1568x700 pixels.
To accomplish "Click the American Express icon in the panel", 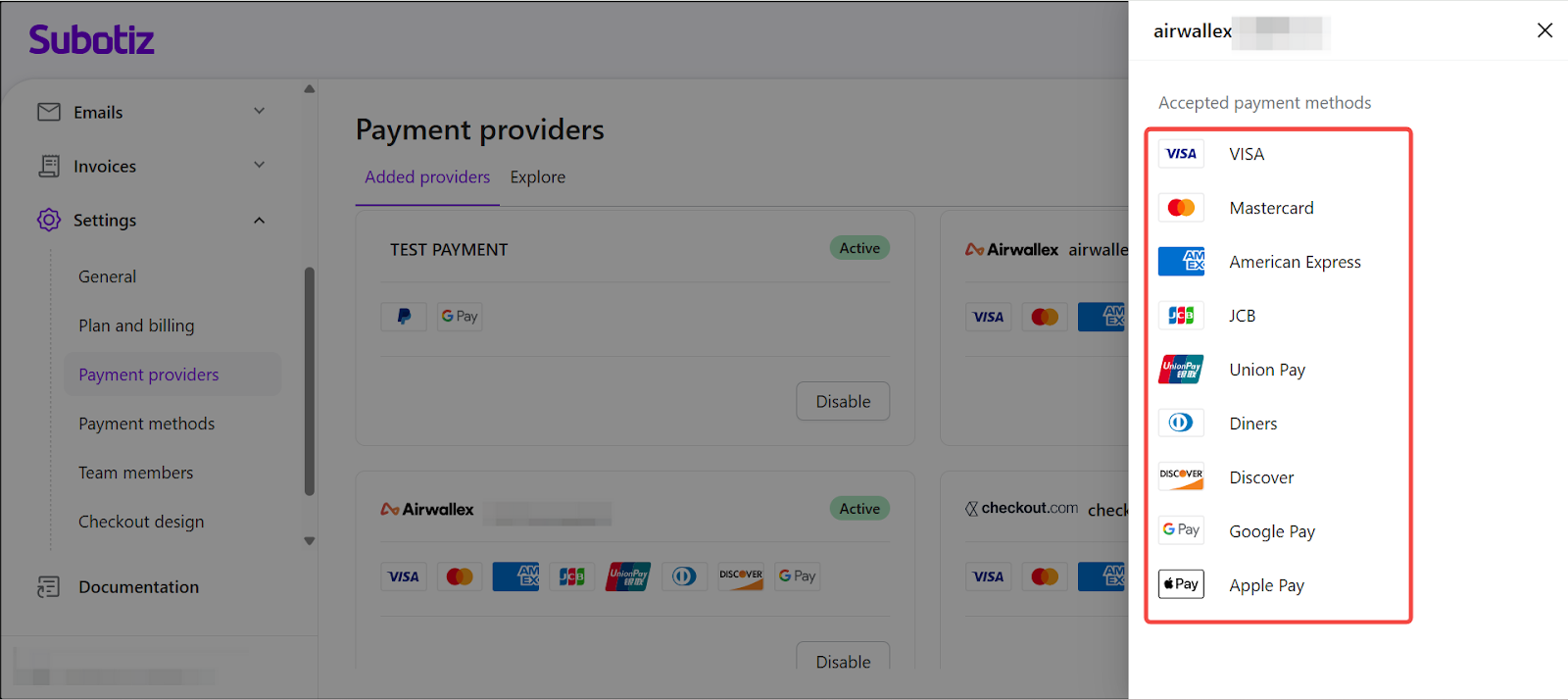I will (1181, 262).
